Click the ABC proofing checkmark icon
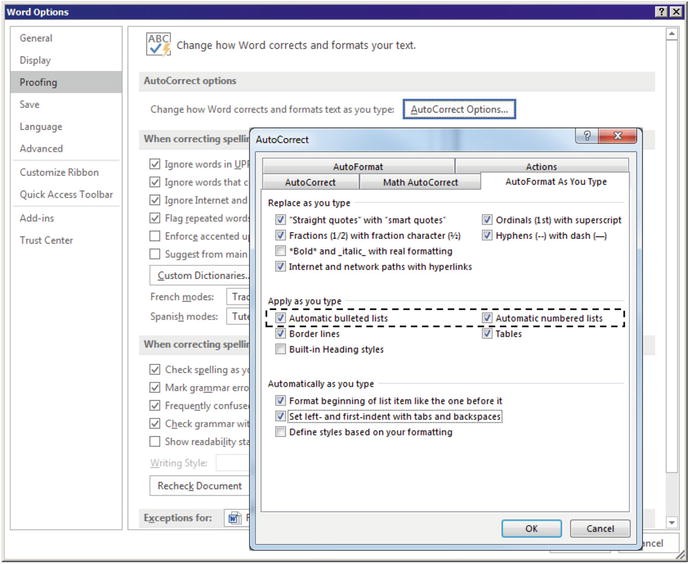 pos(158,44)
